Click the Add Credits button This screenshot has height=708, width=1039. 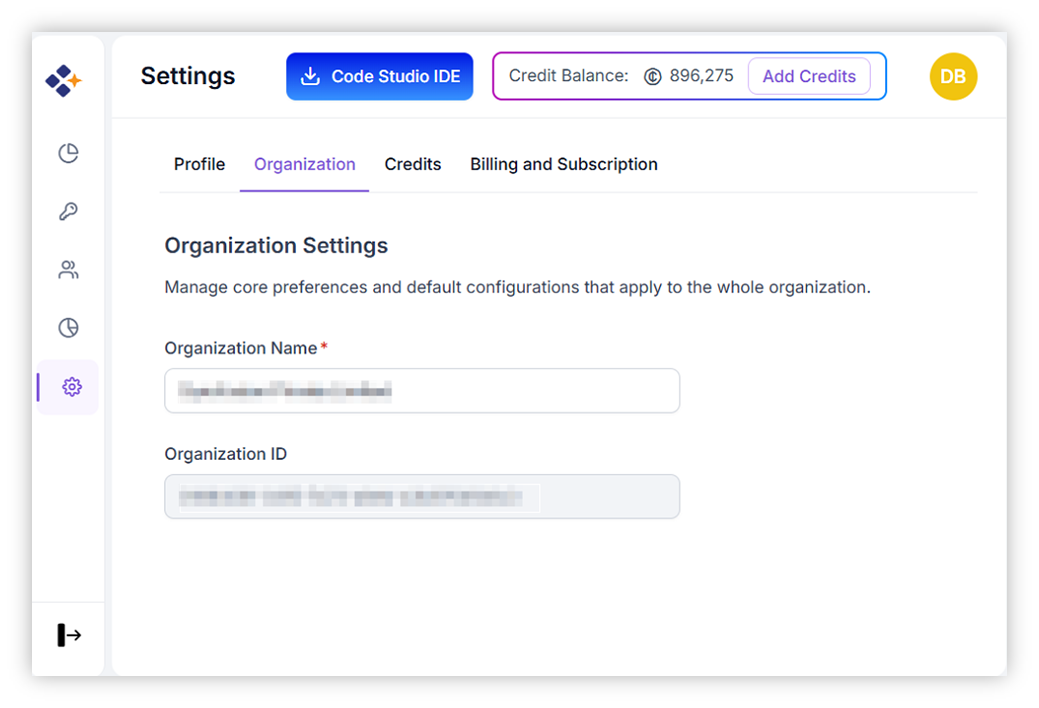point(809,75)
